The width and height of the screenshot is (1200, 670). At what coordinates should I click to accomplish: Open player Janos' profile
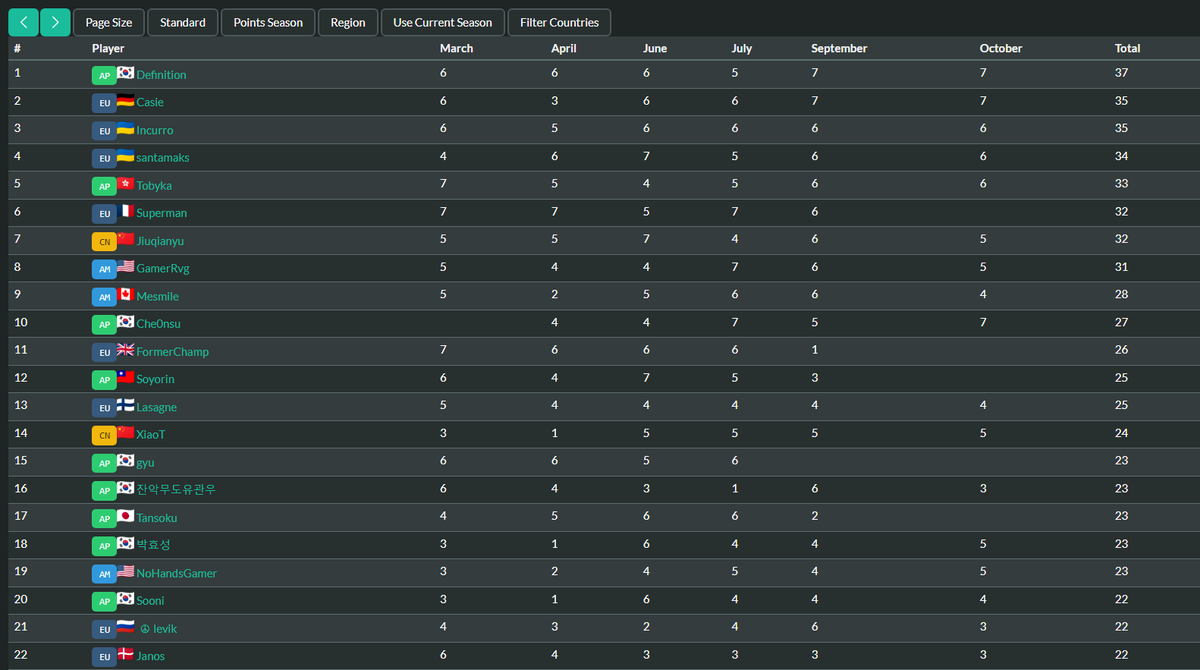coord(151,656)
